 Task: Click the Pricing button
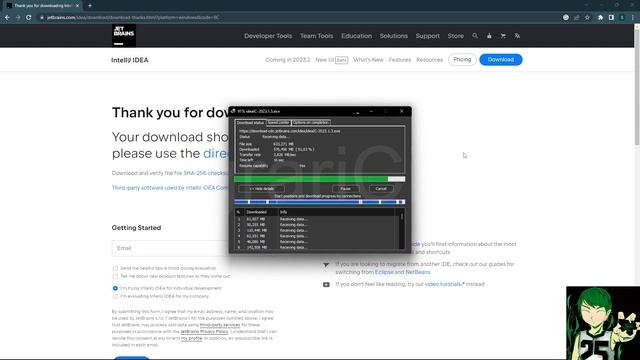point(462,60)
